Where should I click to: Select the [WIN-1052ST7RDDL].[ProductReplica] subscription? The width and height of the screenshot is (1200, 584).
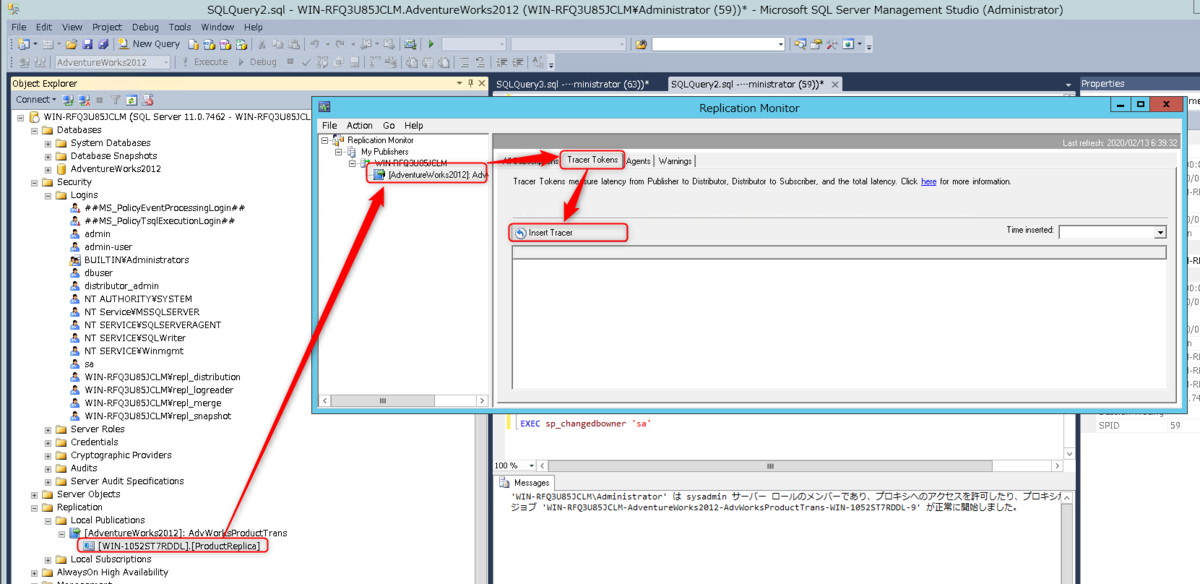(x=179, y=546)
